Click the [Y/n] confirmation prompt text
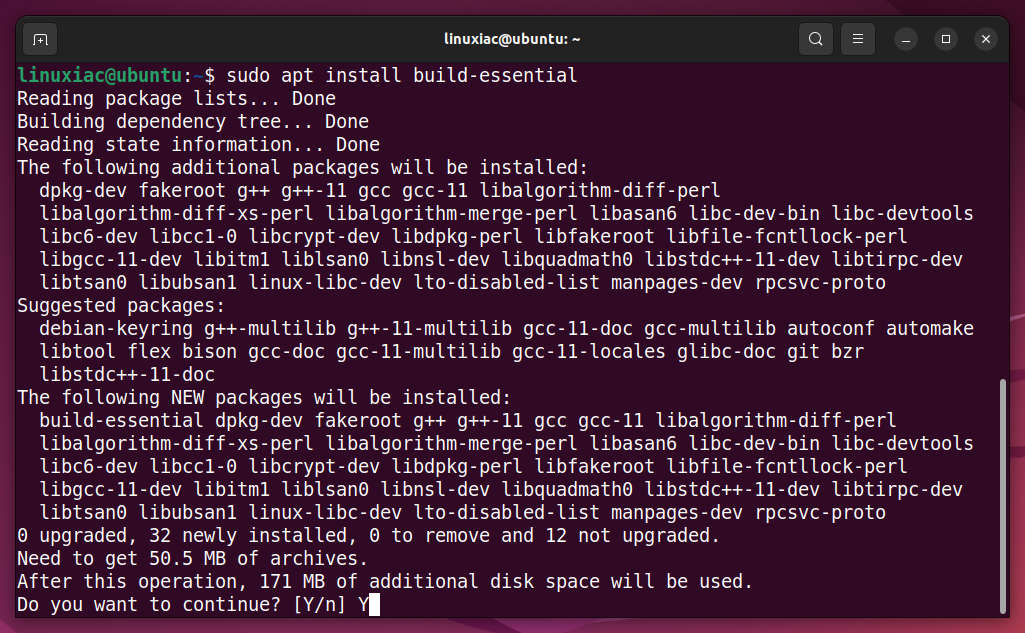Screen dimensions: 1025x633 [x=319, y=605]
